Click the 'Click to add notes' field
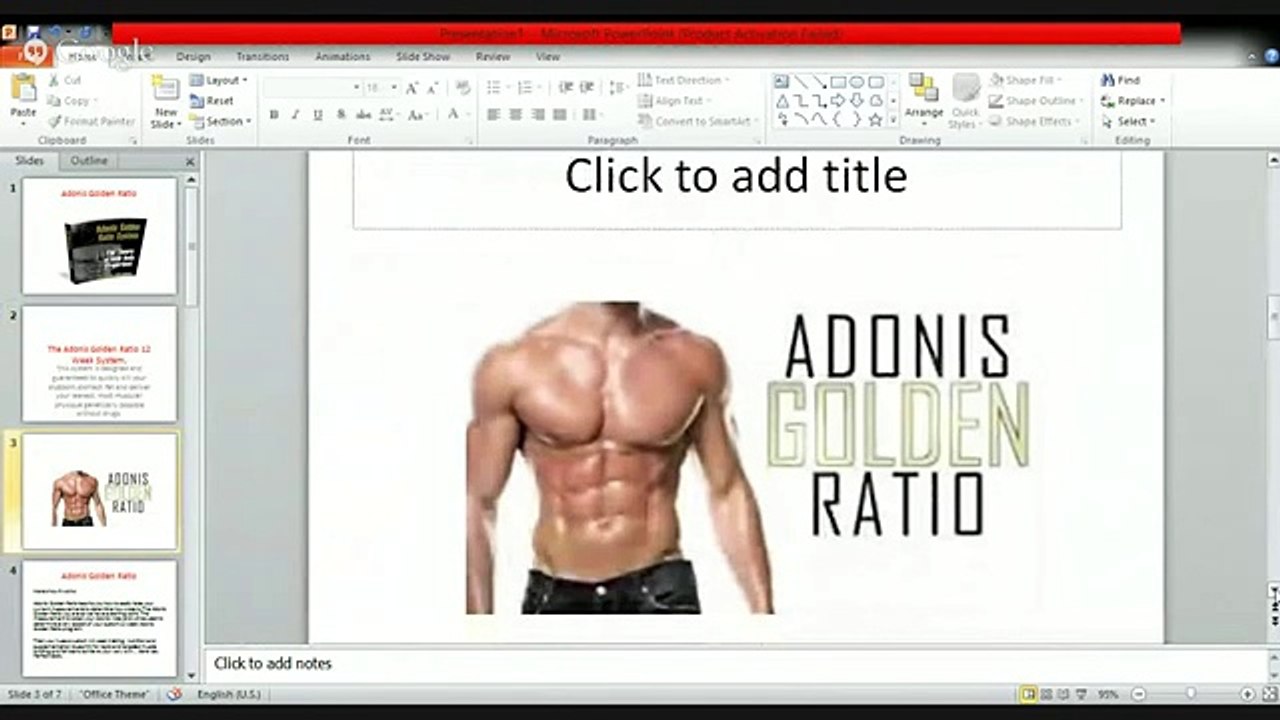The height and width of the screenshot is (720, 1280). (737, 663)
